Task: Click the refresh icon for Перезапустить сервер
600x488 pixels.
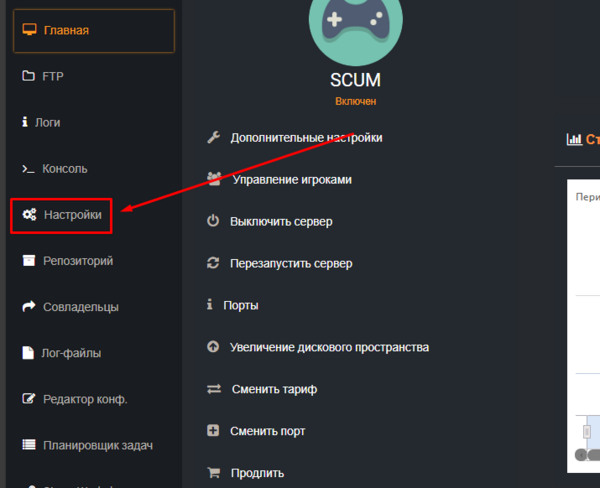Action: click(213, 263)
